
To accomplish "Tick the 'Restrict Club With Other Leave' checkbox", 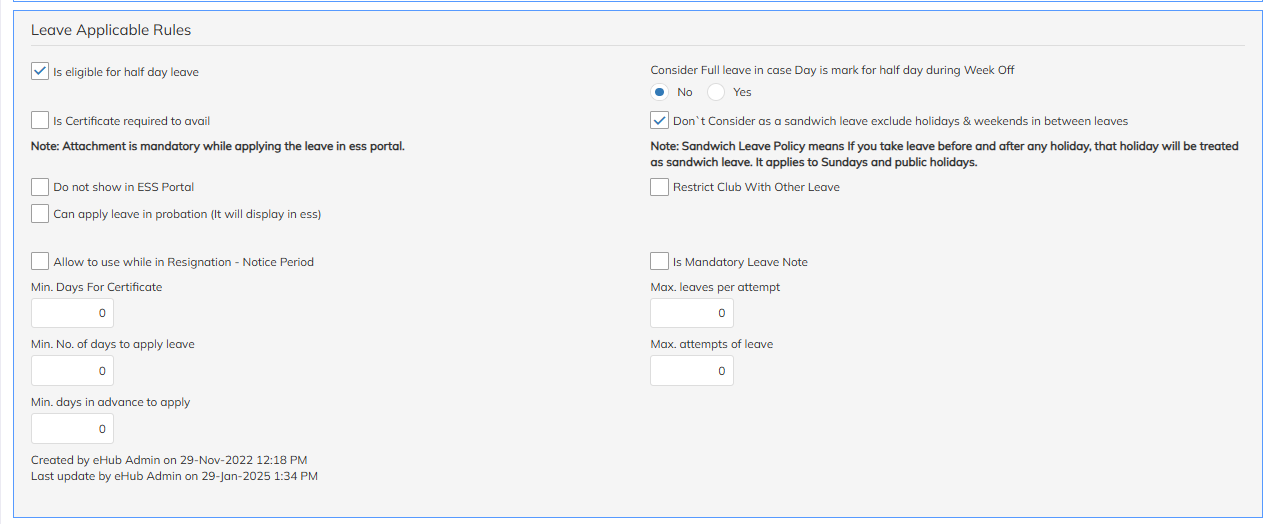I will coord(659,187).
